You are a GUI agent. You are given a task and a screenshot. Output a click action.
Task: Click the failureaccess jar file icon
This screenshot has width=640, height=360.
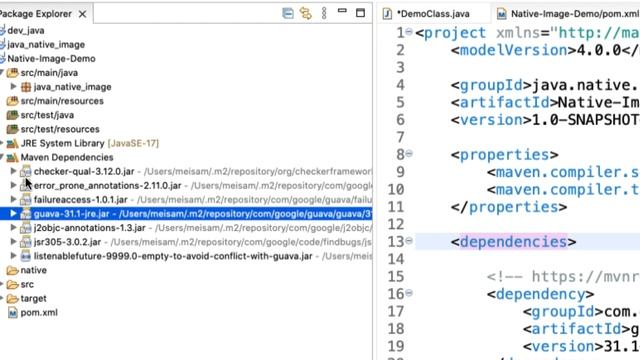26,200
